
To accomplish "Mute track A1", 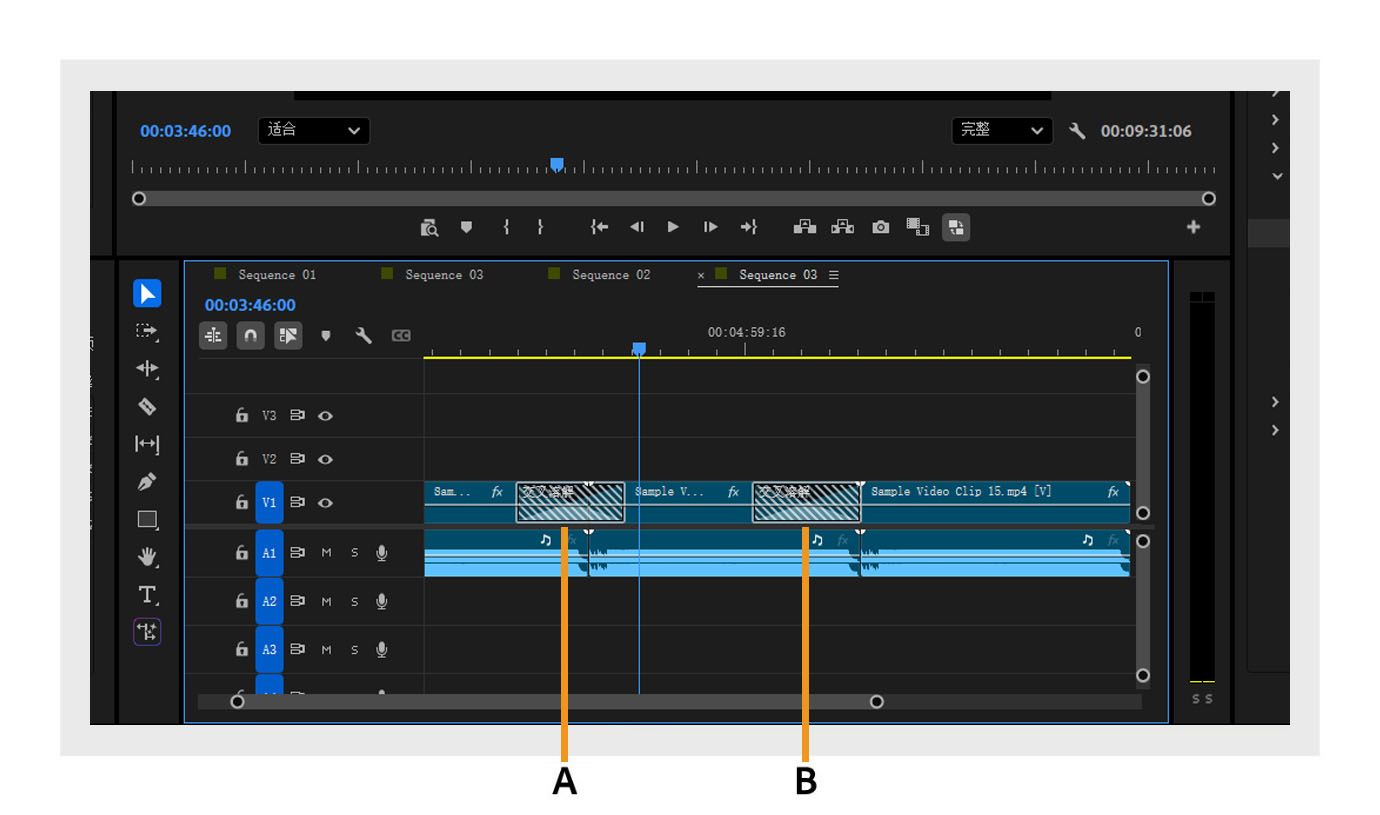I will [x=326, y=553].
